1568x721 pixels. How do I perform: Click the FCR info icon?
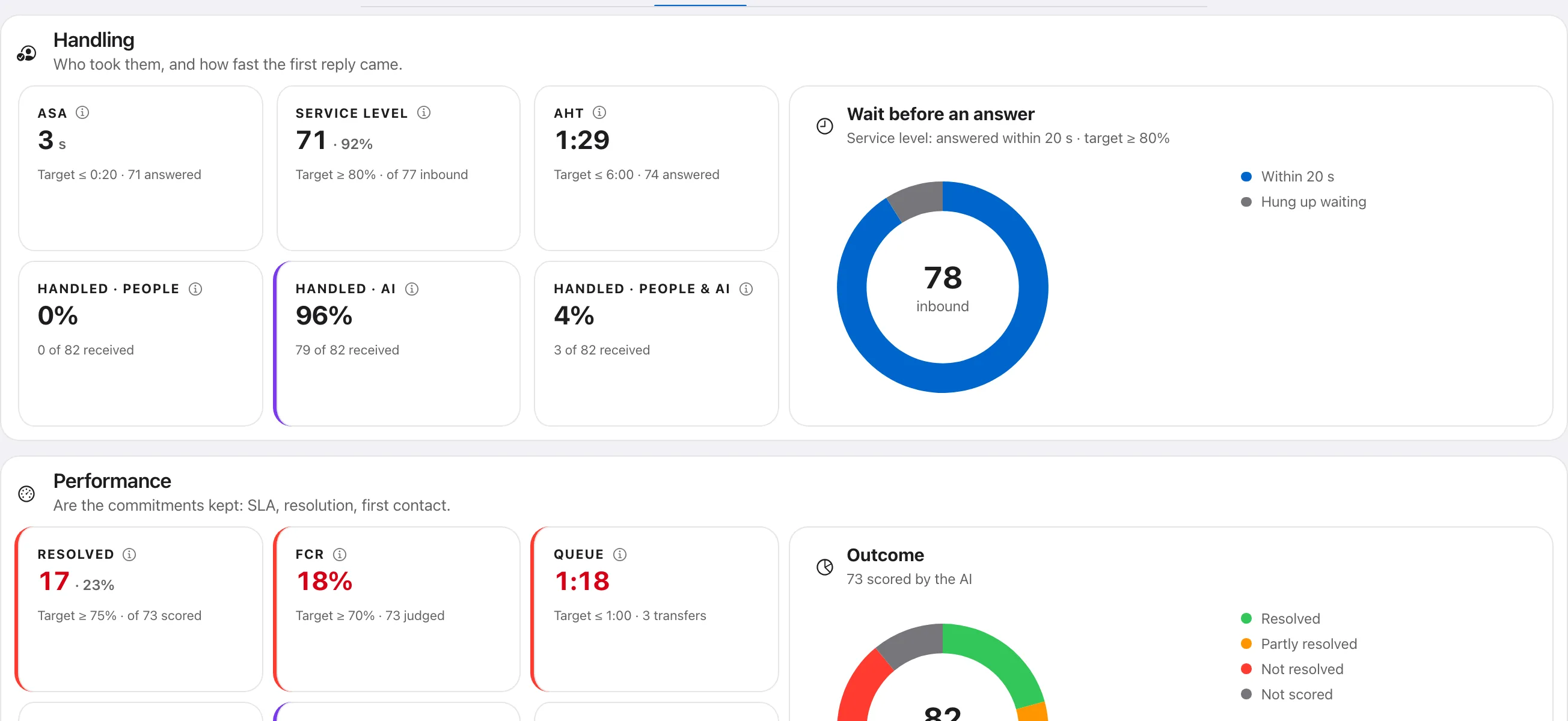click(x=340, y=554)
